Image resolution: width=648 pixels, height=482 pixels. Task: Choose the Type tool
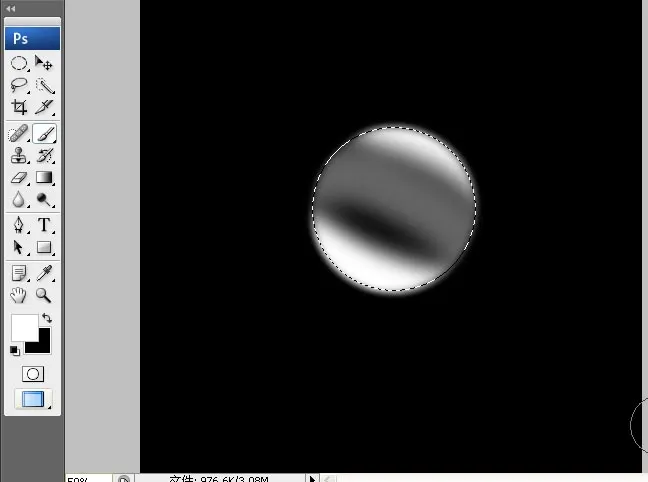[x=44, y=225]
